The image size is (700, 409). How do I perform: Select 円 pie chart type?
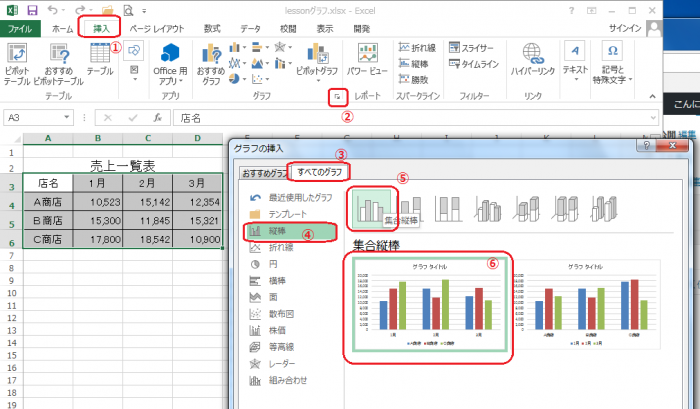263,264
